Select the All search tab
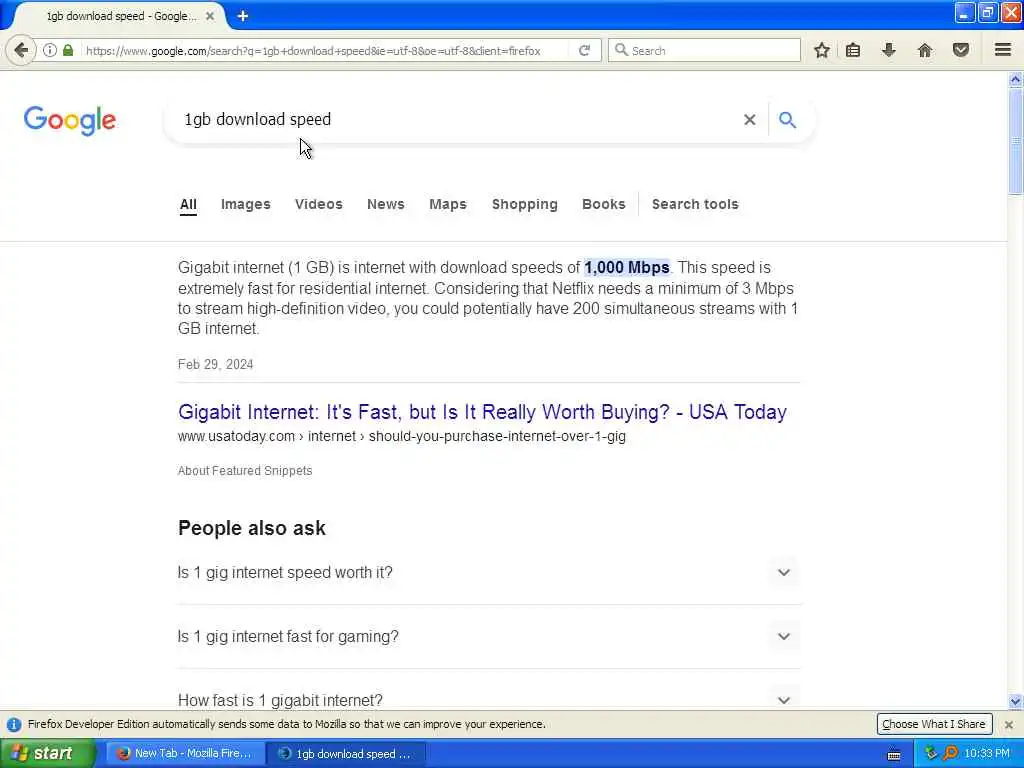The height and width of the screenshot is (768, 1024). [188, 204]
